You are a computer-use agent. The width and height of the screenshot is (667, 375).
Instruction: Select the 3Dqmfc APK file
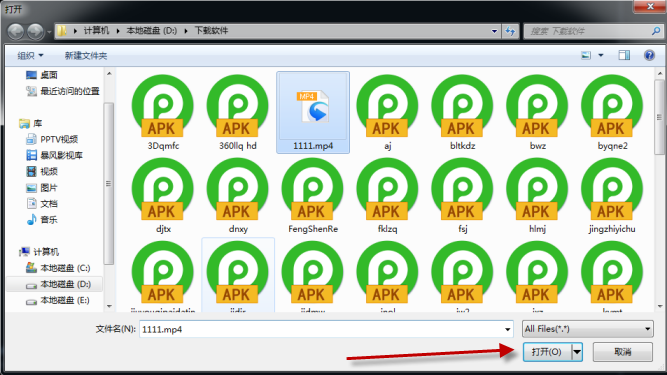[163, 112]
